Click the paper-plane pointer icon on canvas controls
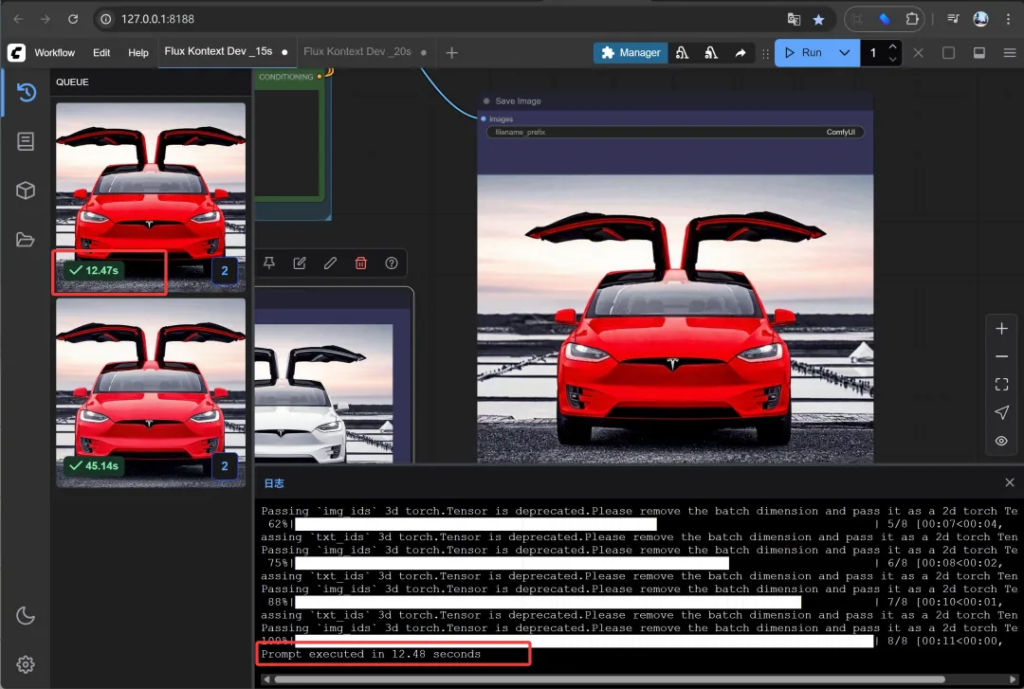Viewport: 1024px width, 689px height. click(1001, 412)
